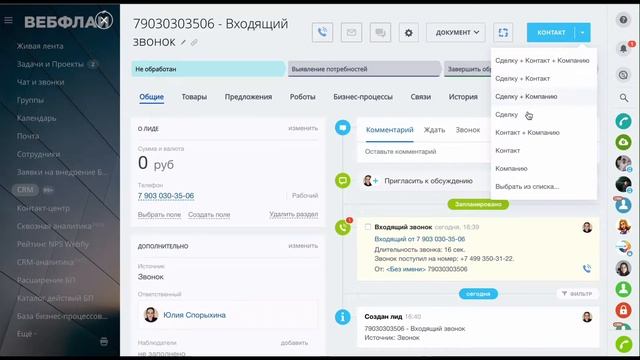The height and width of the screenshot is (360, 640).
Task: Click the search magnifier in the right panel
Action: [623, 98]
